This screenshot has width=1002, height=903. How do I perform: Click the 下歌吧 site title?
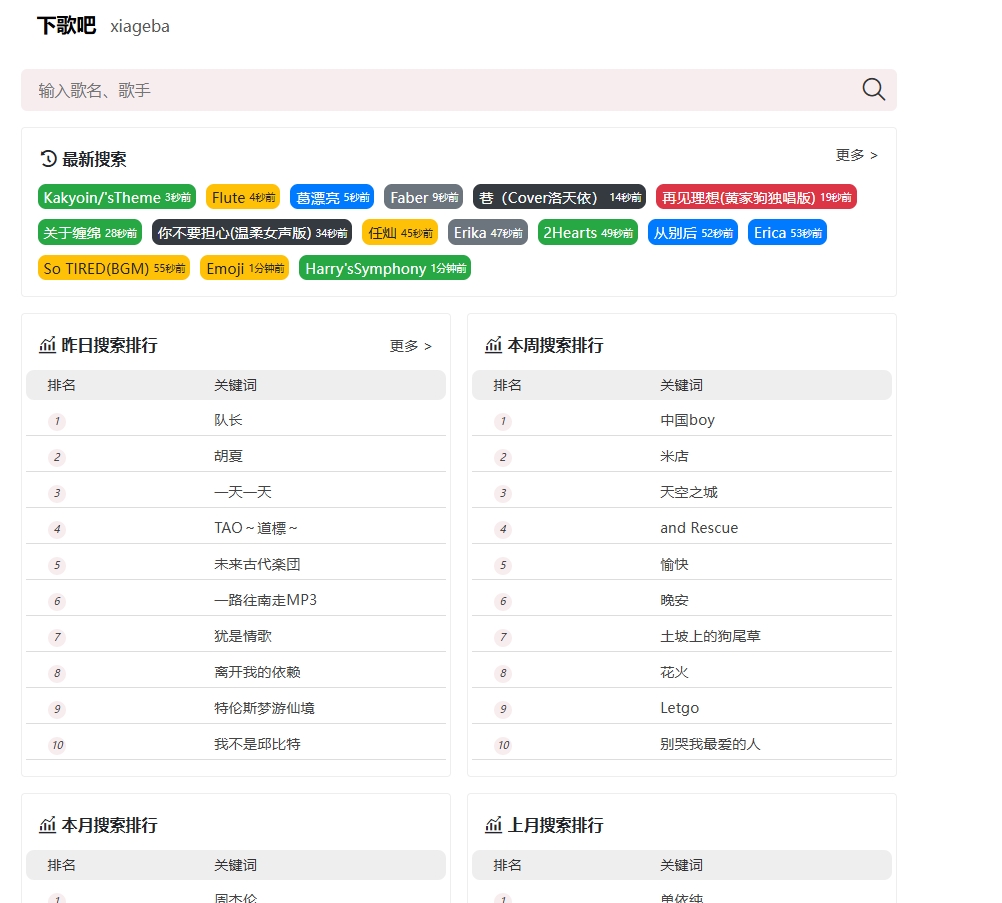(65, 27)
